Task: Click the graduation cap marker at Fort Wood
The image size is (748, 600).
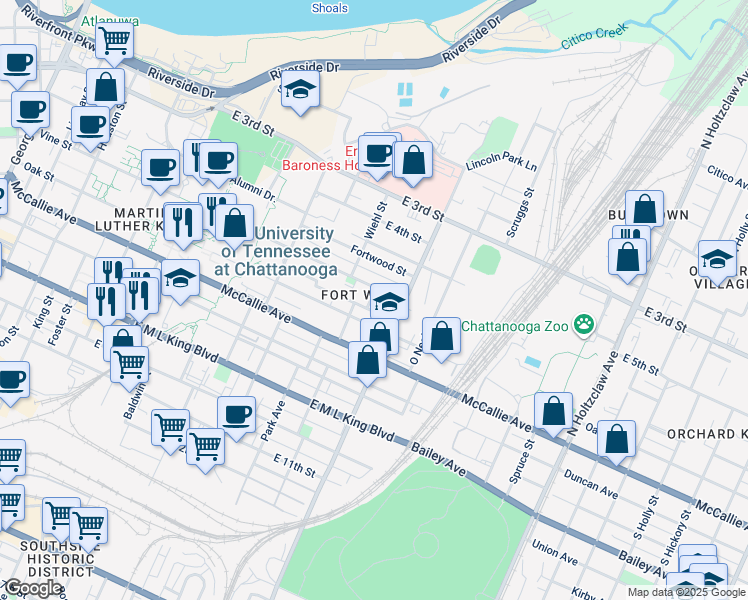Action: 389,302
